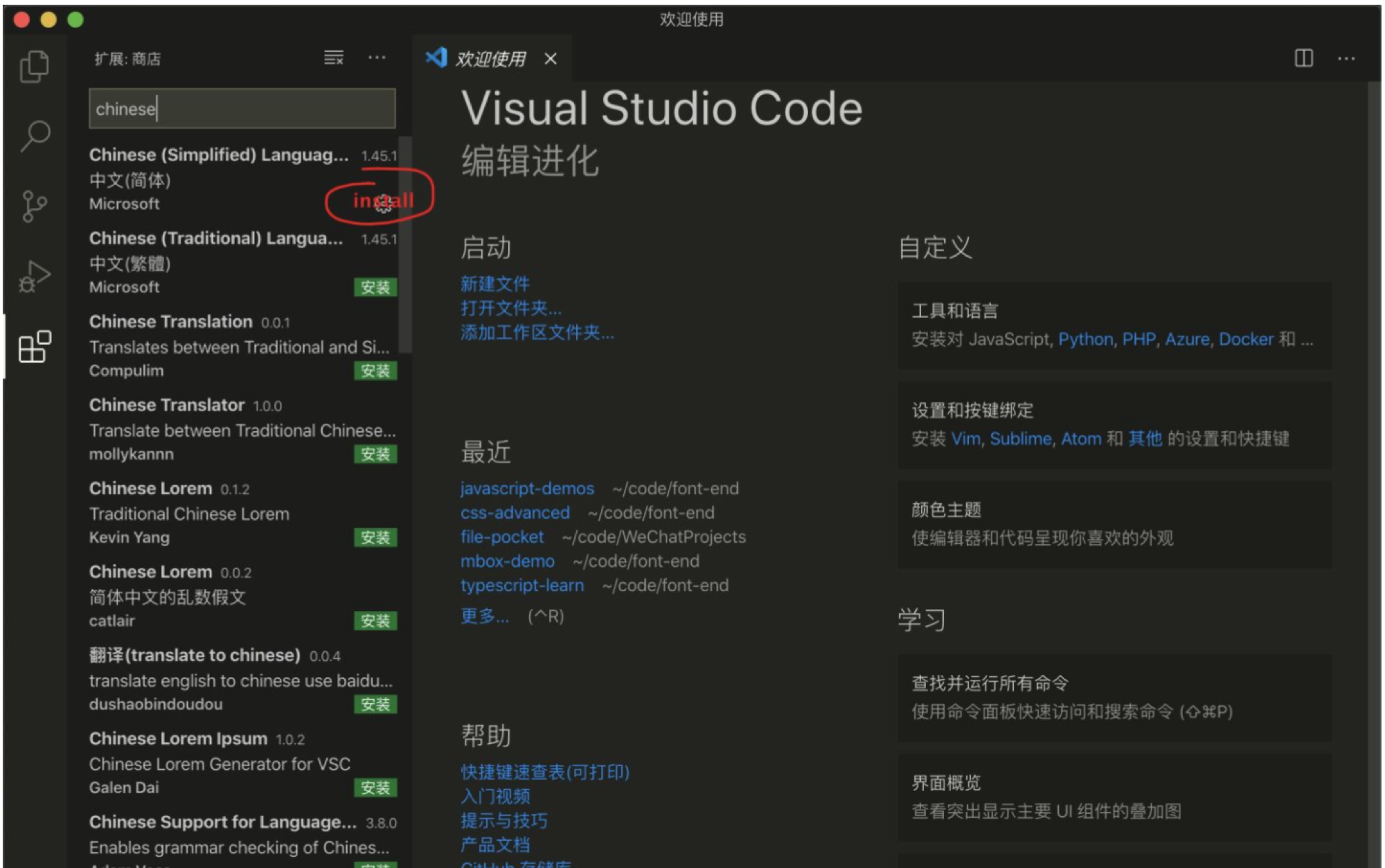Open the Source Control view
Image resolution: width=1385 pixels, height=868 pixels.
(x=34, y=206)
